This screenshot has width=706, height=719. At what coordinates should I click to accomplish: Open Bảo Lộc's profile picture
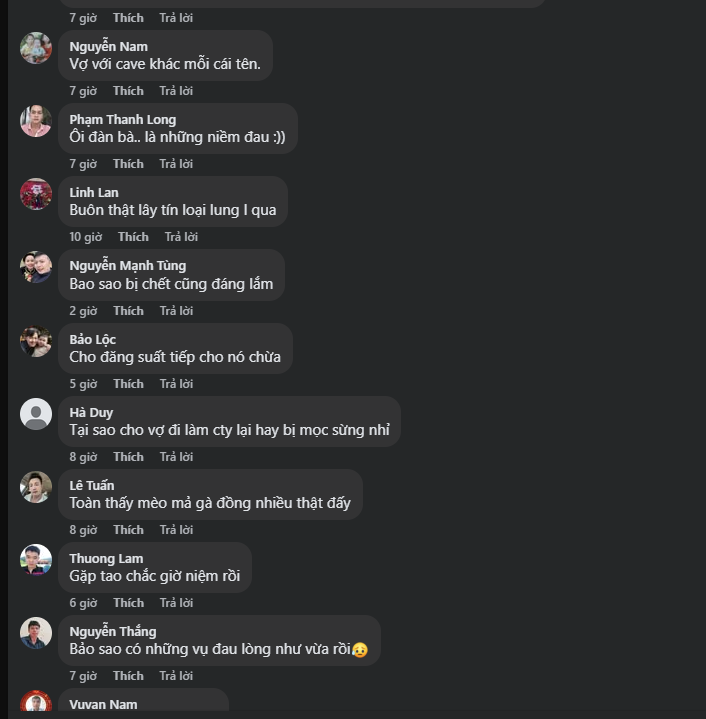click(x=36, y=341)
